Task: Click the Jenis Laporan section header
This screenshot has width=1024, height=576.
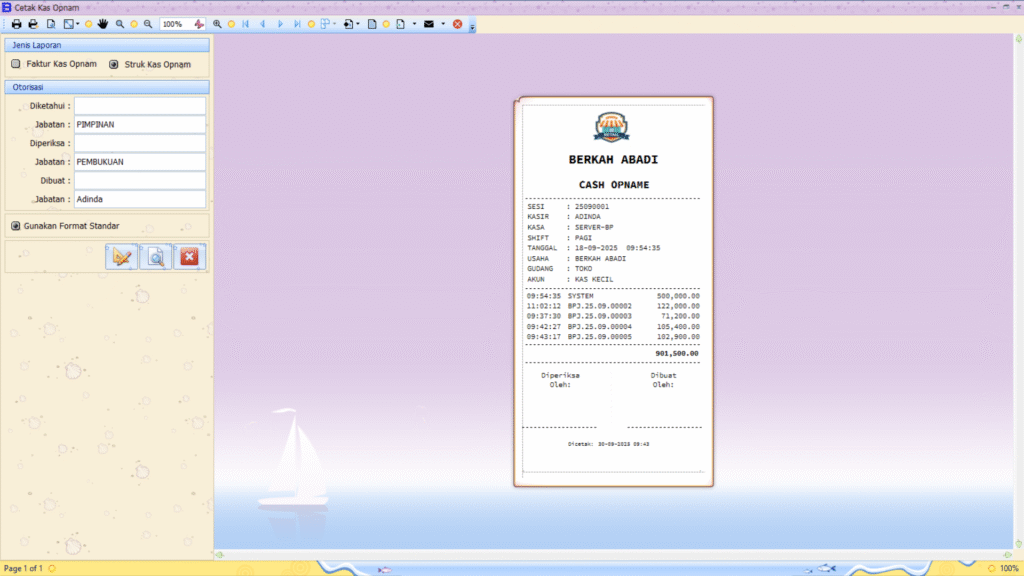Action: (x=107, y=45)
